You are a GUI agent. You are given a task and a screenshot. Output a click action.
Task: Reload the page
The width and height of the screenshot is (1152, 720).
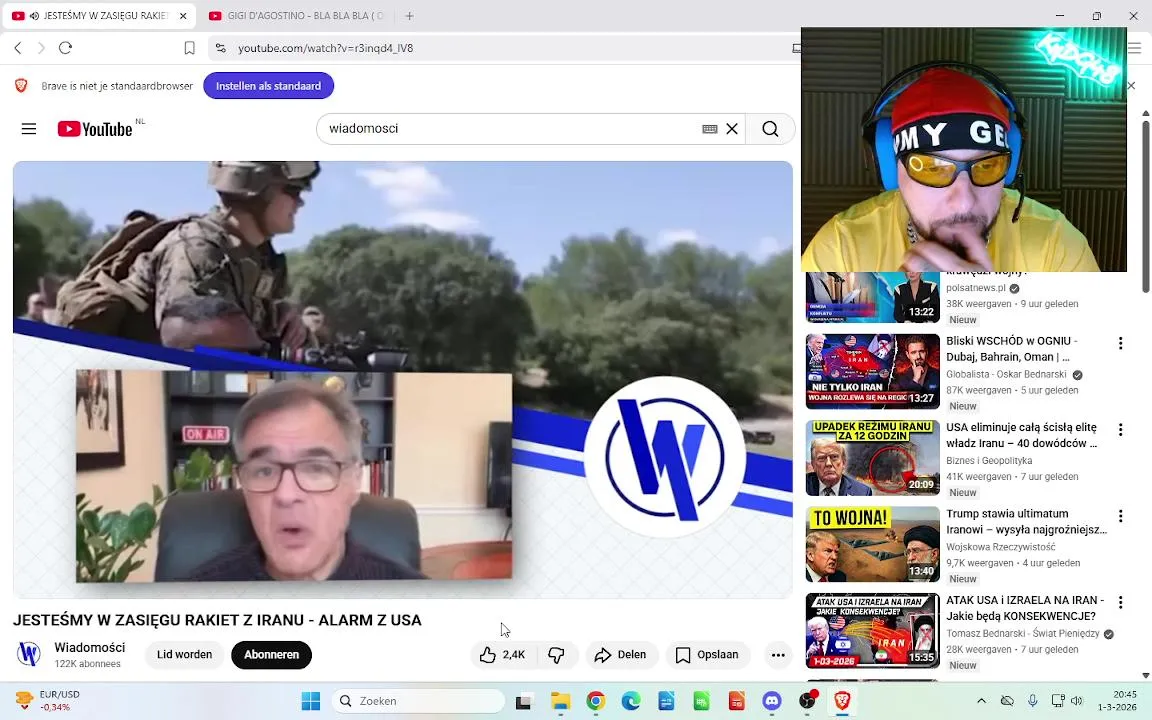(x=65, y=48)
